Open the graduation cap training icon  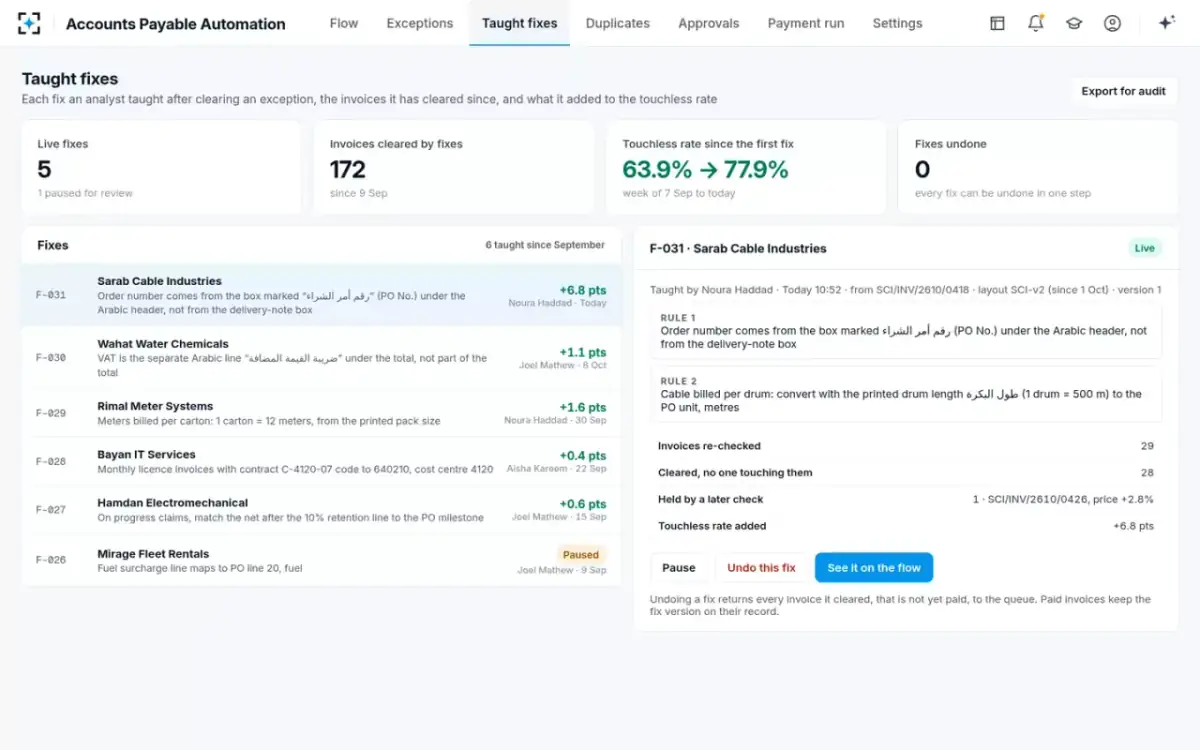coord(1074,23)
